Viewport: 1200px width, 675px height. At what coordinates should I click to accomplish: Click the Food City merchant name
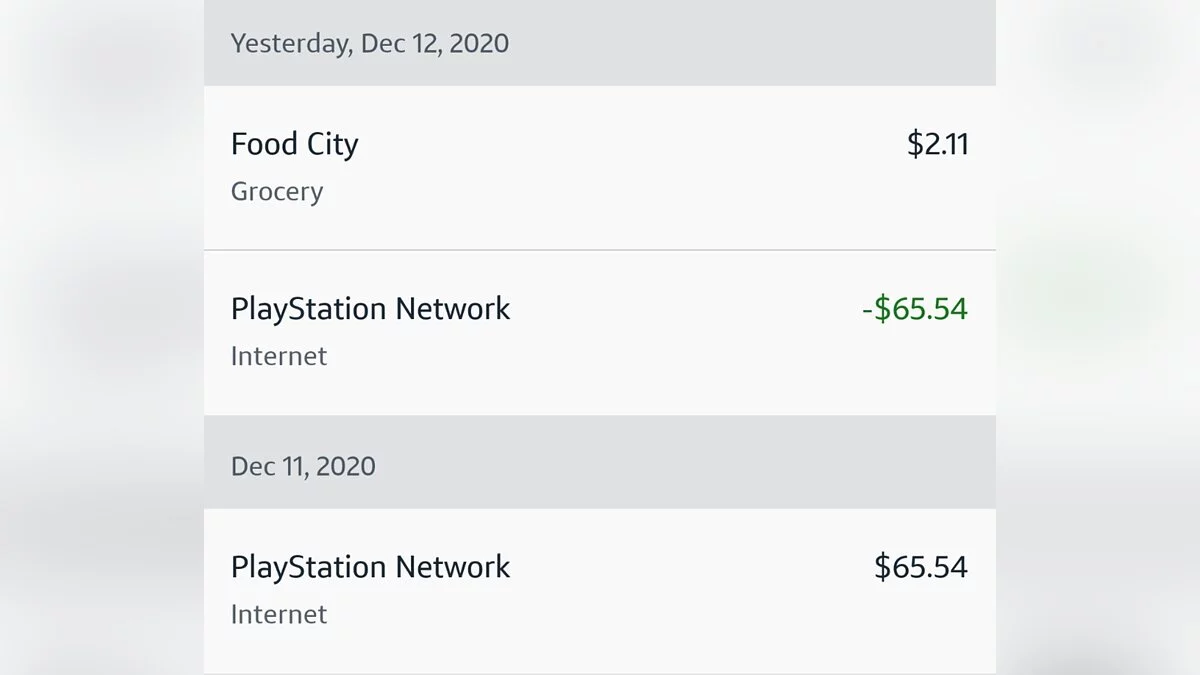[294, 145]
